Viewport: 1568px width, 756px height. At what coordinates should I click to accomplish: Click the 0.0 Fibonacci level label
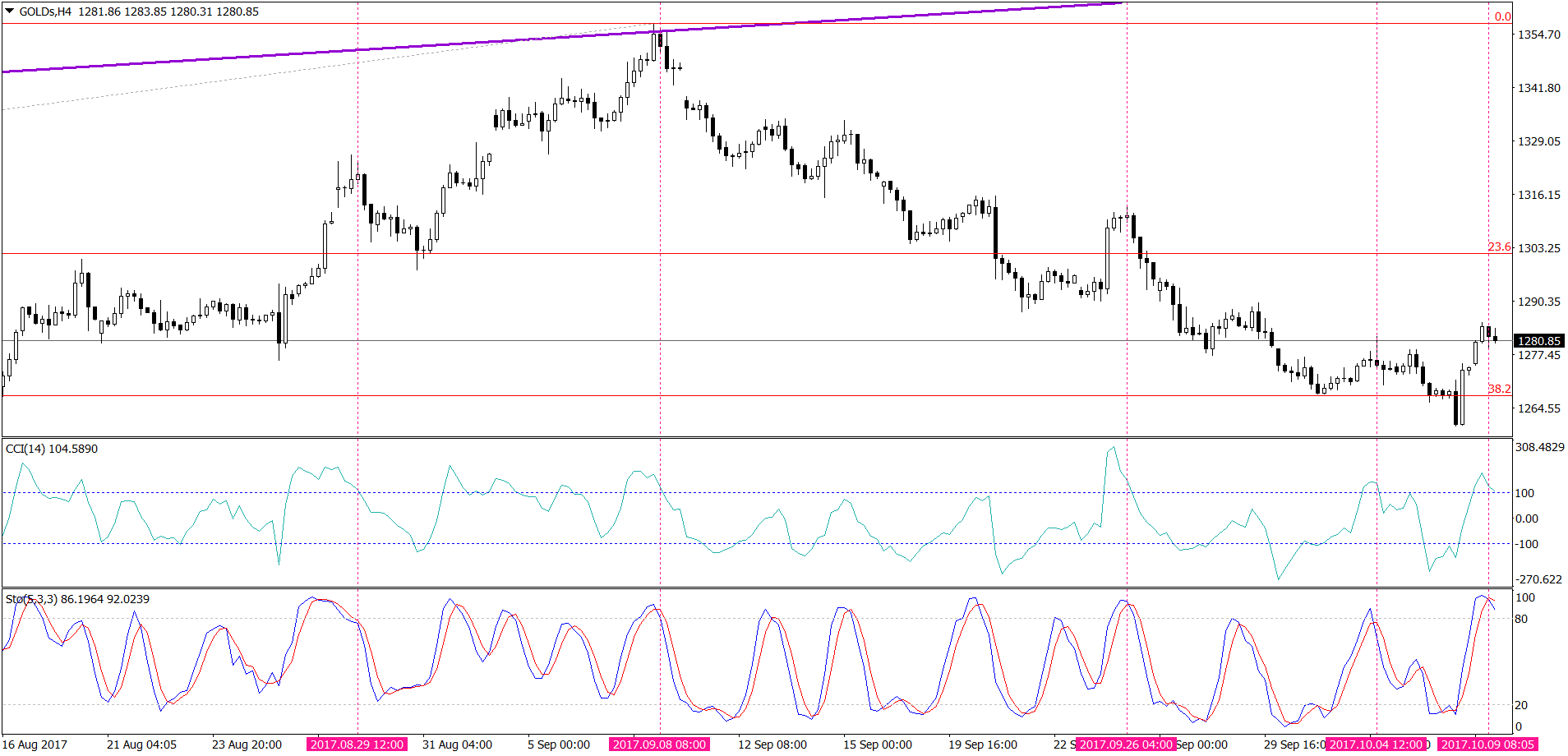pyautogui.click(x=1502, y=16)
